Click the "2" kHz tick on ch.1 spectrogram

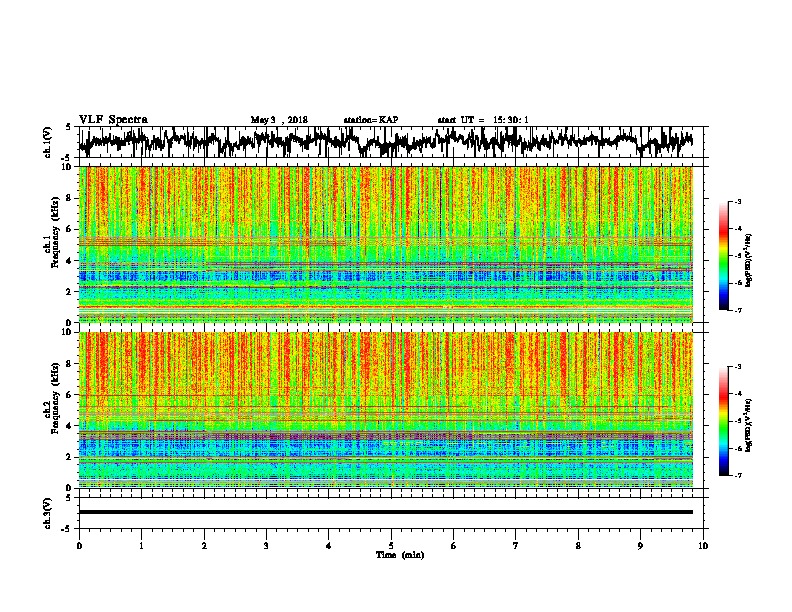click(x=70, y=292)
